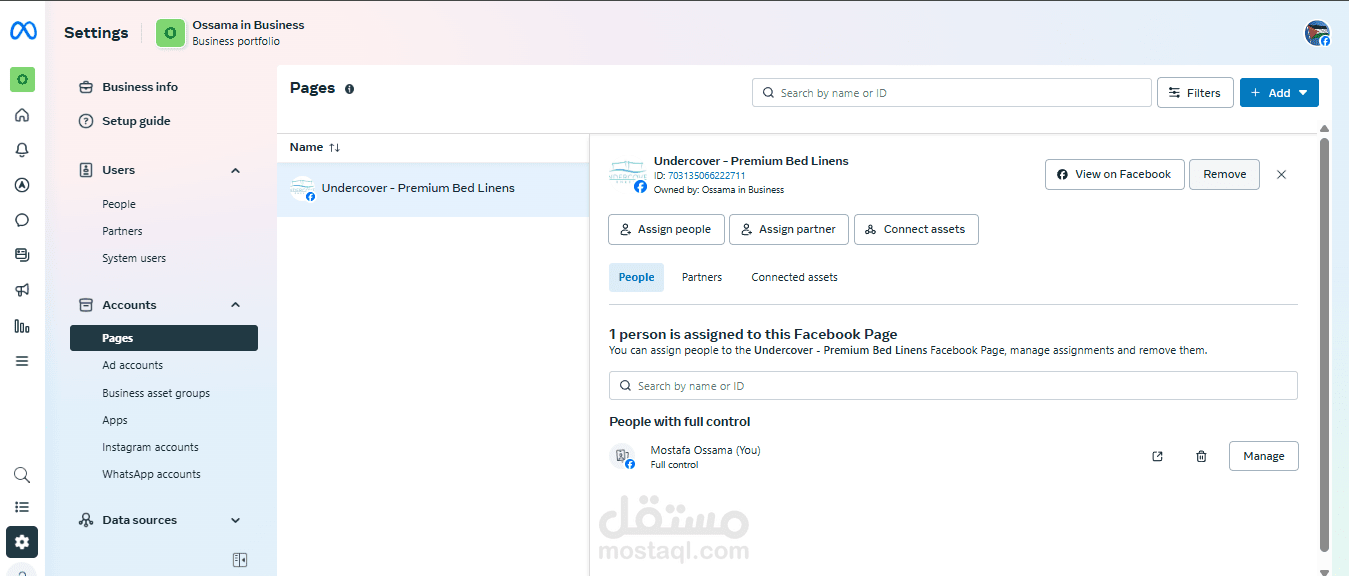The width and height of the screenshot is (1349, 576).
Task: Click open-in-new icon for Mostafa Ossama
Action: 1157,456
